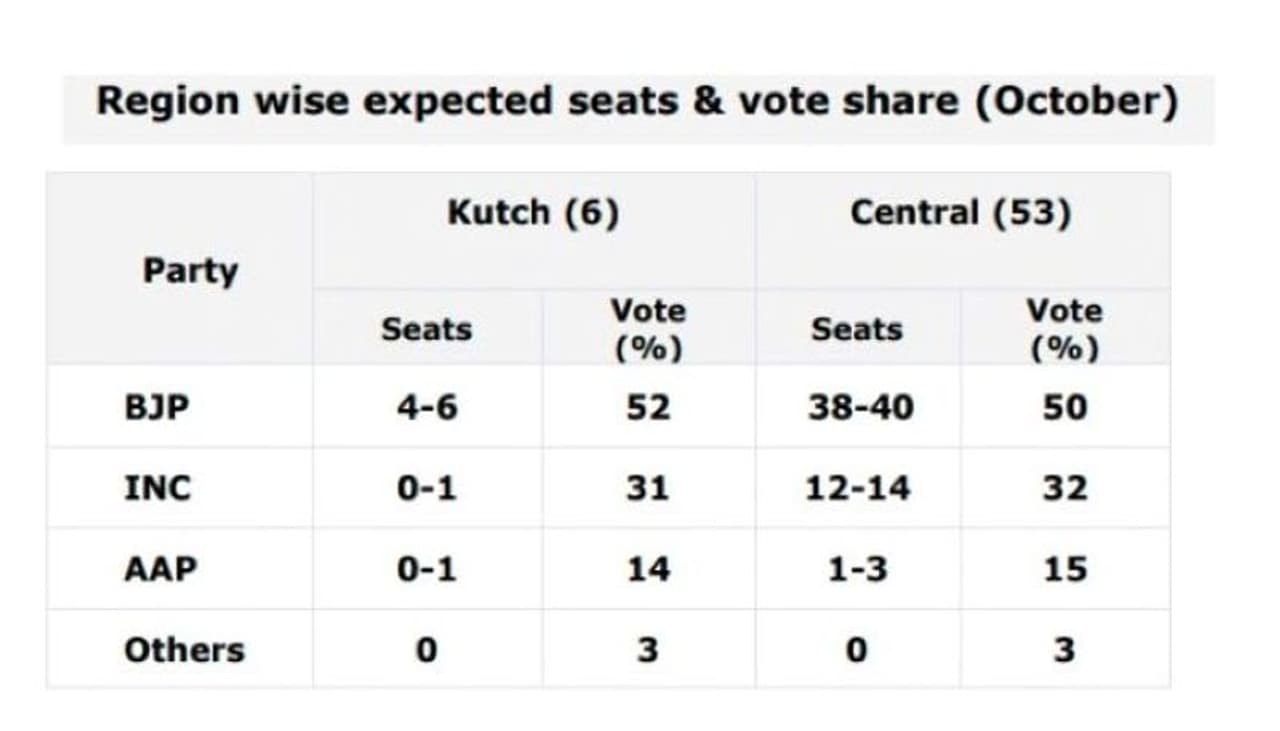Click INC Central seats cell 12-14
This screenshot has width=1280, height=731.
click(x=858, y=488)
